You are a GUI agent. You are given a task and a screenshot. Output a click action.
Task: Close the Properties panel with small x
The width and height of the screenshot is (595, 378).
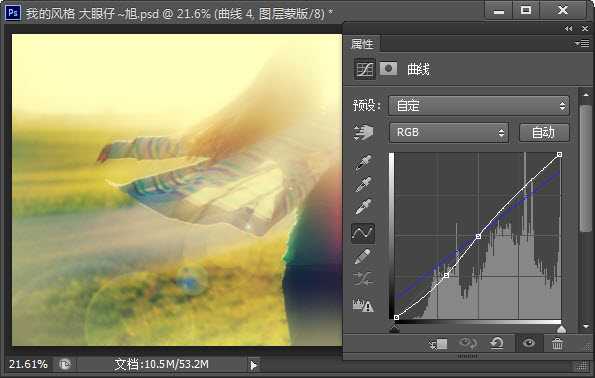(585, 29)
